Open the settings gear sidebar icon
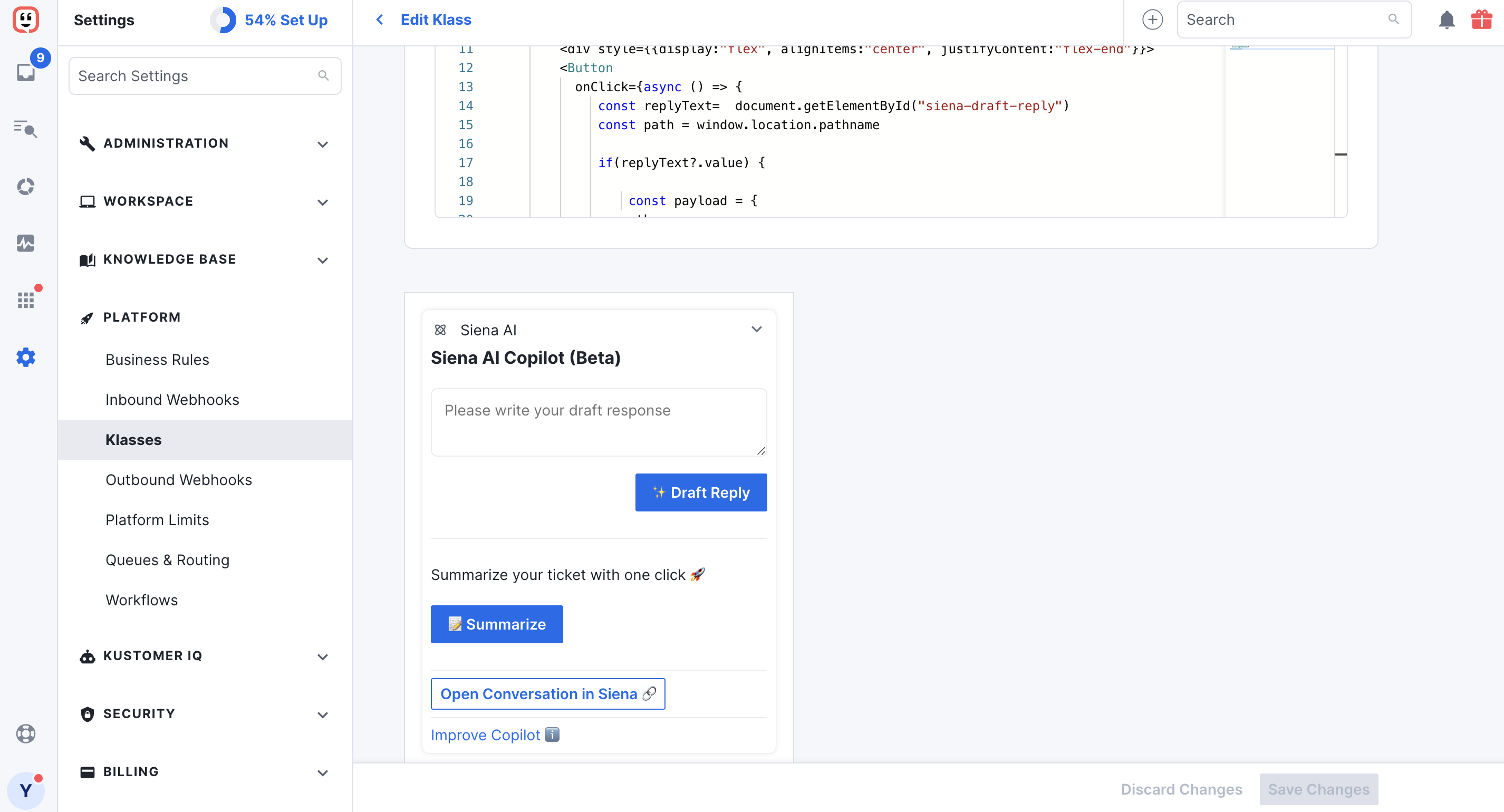Screen dimensions: 1504x812 click(x=26, y=357)
